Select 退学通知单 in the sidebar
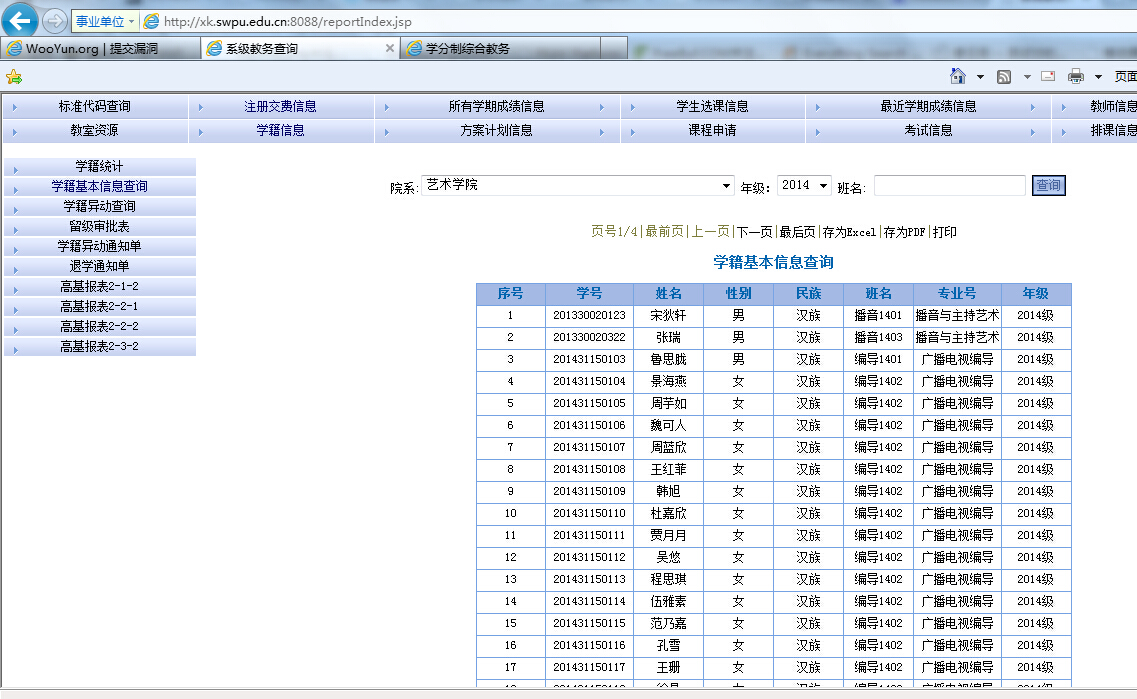 click(99, 266)
